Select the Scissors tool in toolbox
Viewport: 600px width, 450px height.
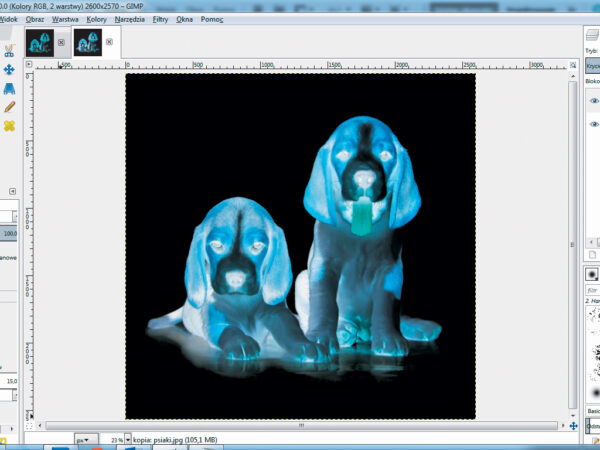point(9,49)
